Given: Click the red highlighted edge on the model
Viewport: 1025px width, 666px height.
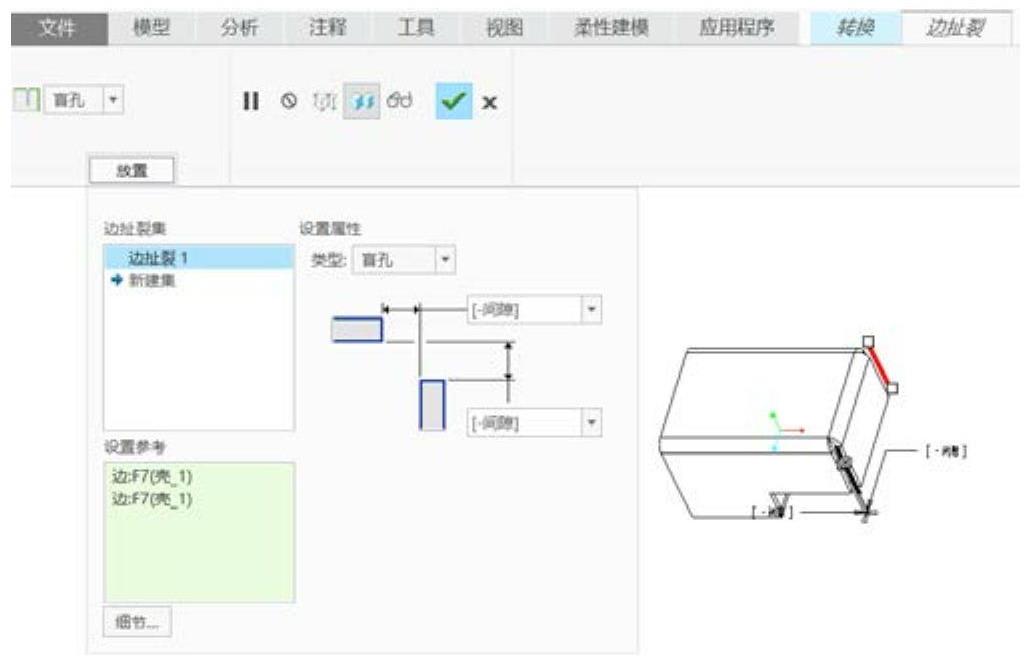Looking at the screenshot, I should [877, 365].
